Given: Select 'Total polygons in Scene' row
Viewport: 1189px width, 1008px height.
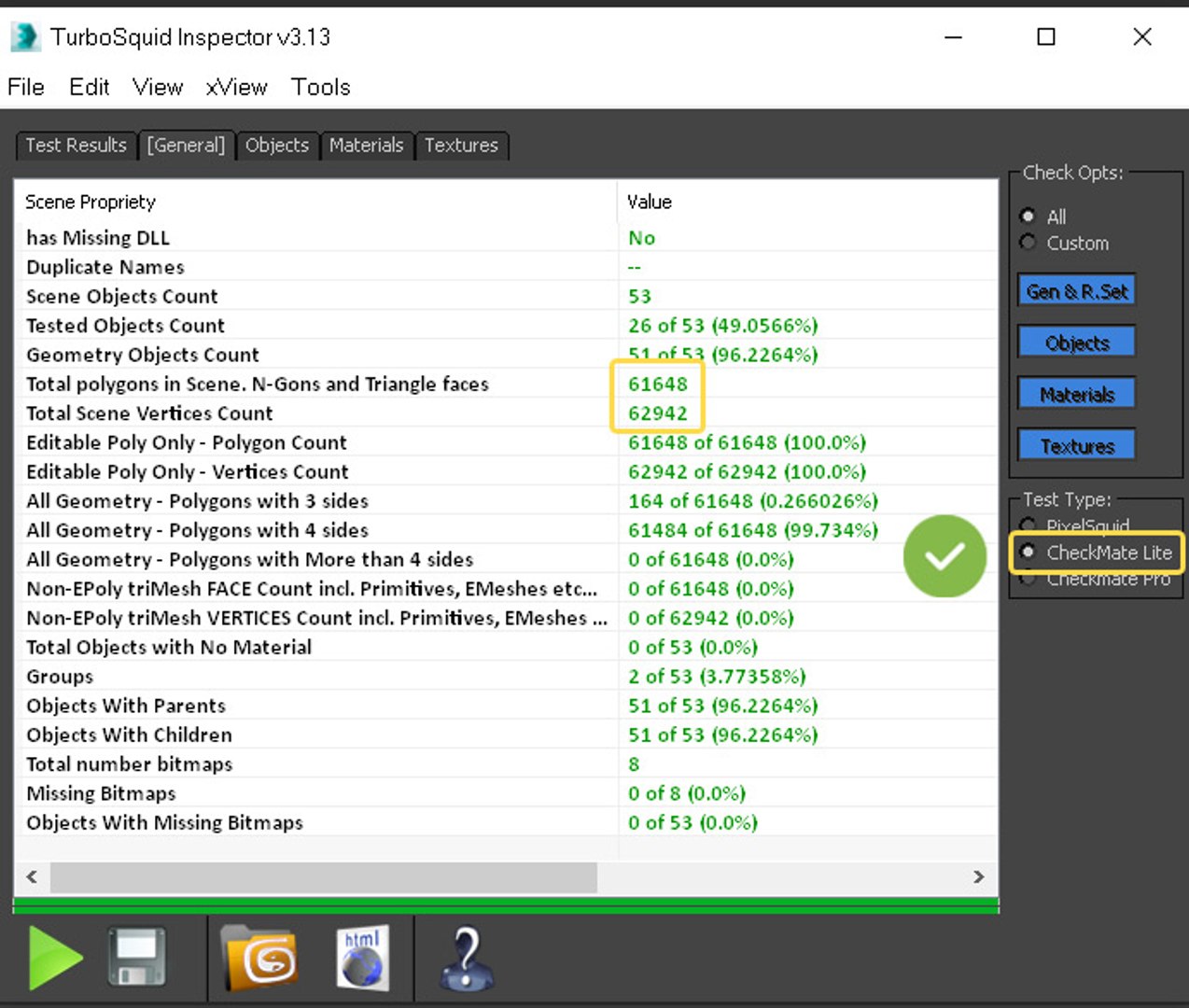Looking at the screenshot, I should 506,384.
